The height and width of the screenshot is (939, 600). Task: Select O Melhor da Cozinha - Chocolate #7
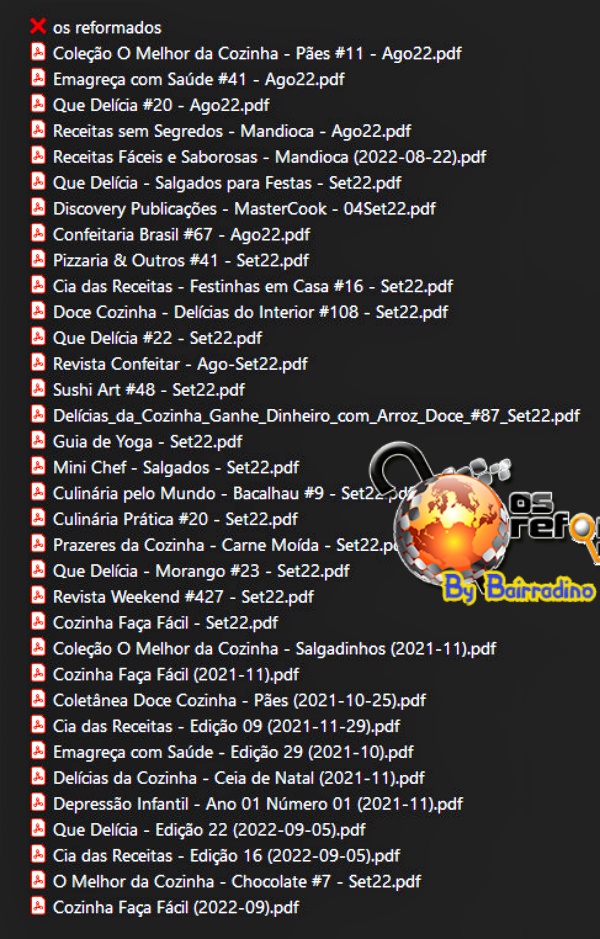tap(237, 881)
